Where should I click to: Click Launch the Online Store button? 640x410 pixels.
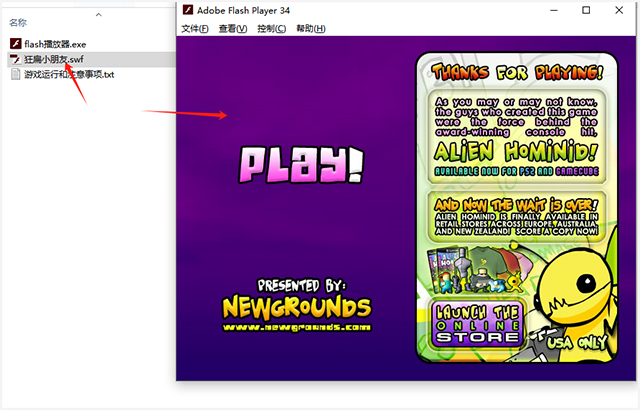pos(477,324)
